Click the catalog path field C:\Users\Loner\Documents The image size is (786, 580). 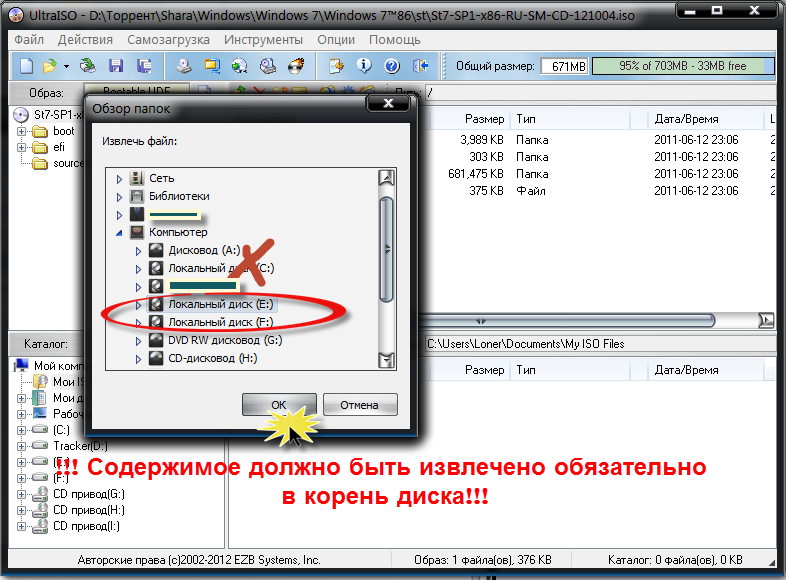(x=599, y=344)
